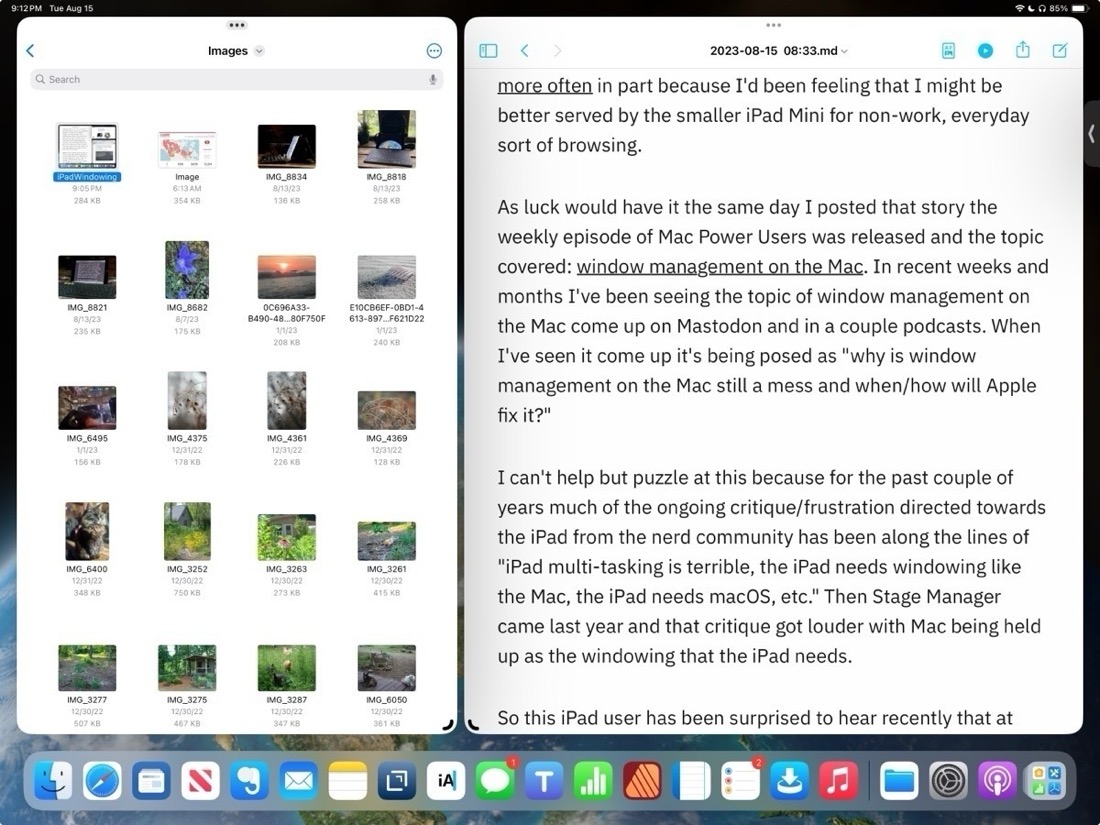The width and height of the screenshot is (1100, 825).
Task: Select the IMG_6400 cat photo thumbnail
Action: [x=87, y=530]
